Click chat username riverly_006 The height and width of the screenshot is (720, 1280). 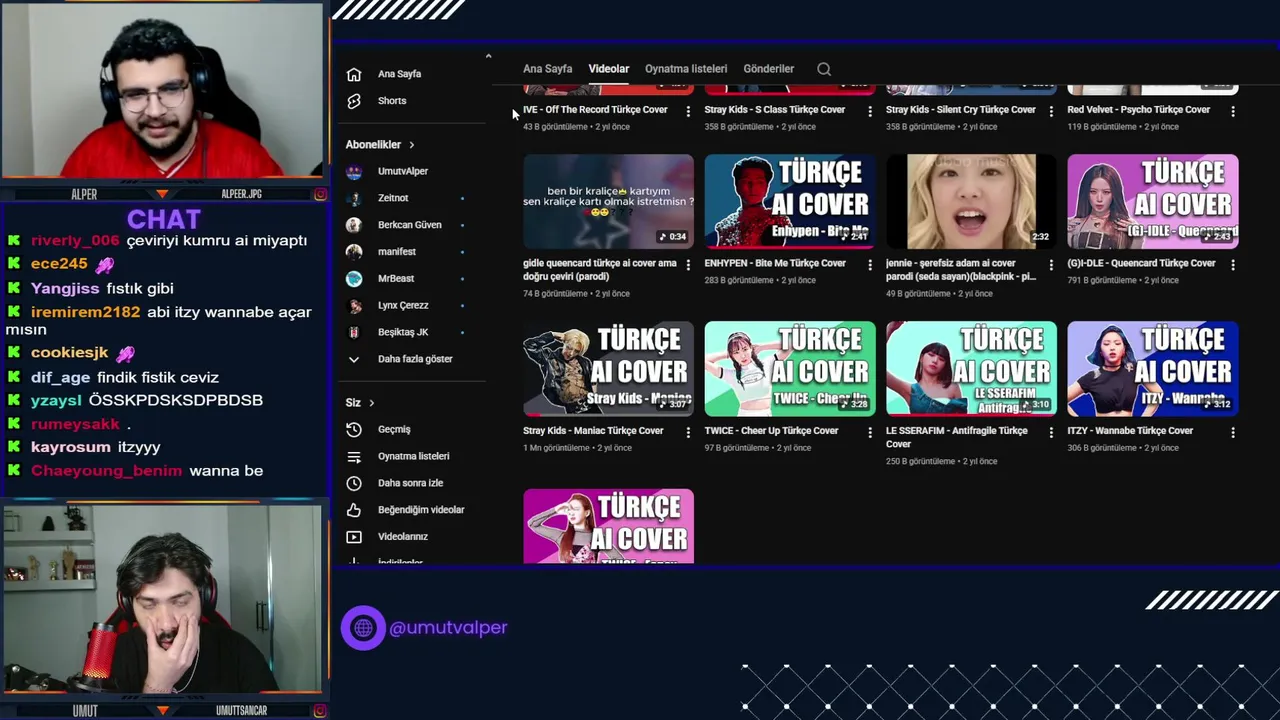75,241
